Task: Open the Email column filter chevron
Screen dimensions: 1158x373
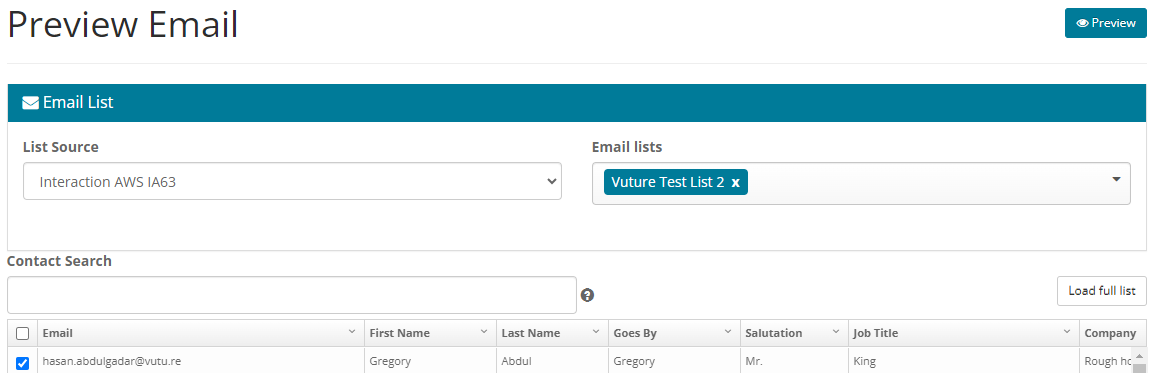Action: coord(352,332)
